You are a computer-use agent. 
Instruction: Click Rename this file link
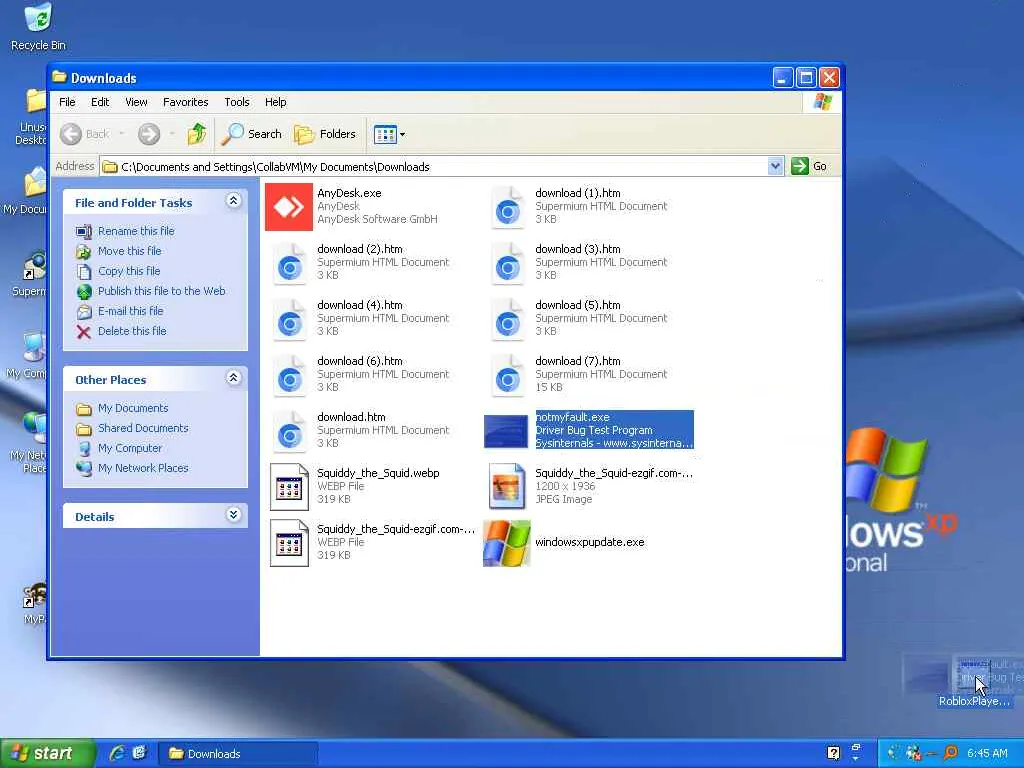tap(136, 231)
